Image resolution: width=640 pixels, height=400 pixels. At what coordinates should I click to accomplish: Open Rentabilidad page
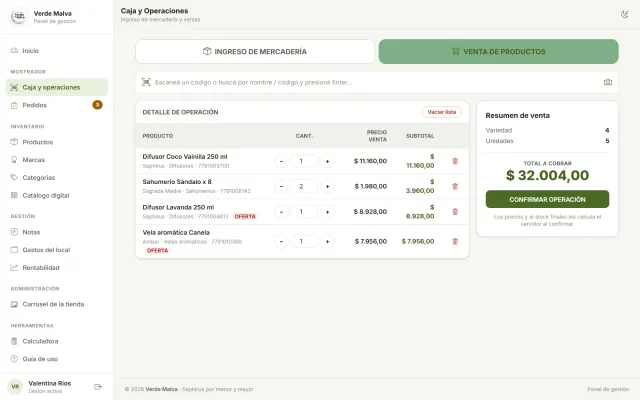57,268
